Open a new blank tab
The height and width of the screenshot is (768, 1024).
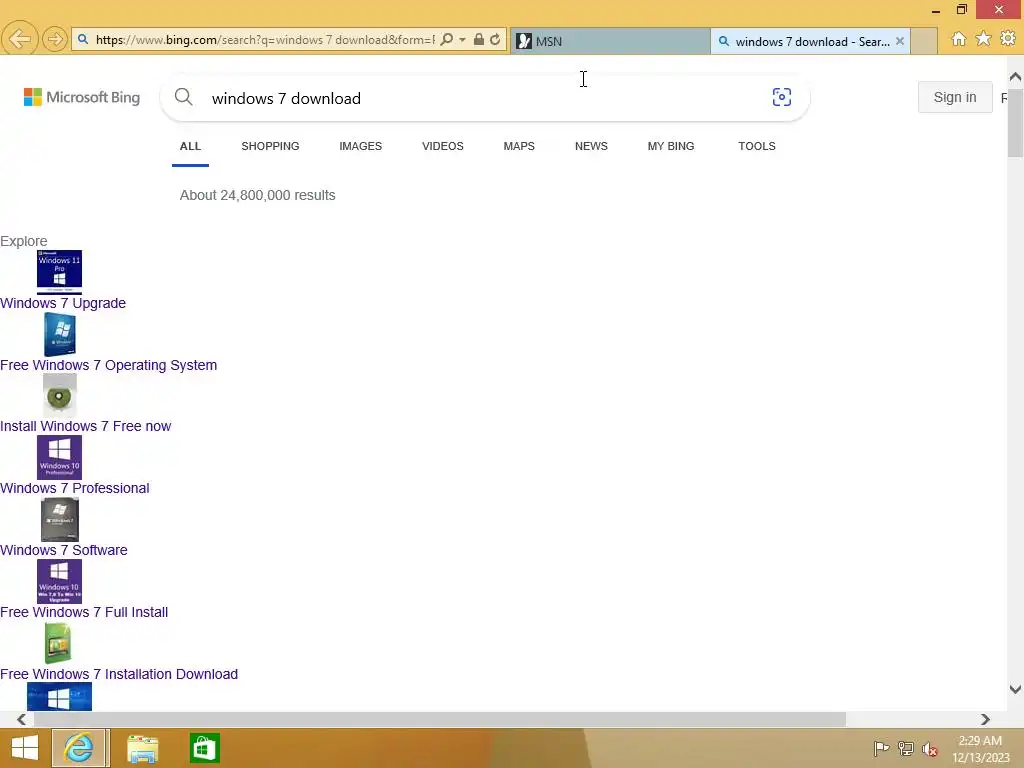(923, 41)
